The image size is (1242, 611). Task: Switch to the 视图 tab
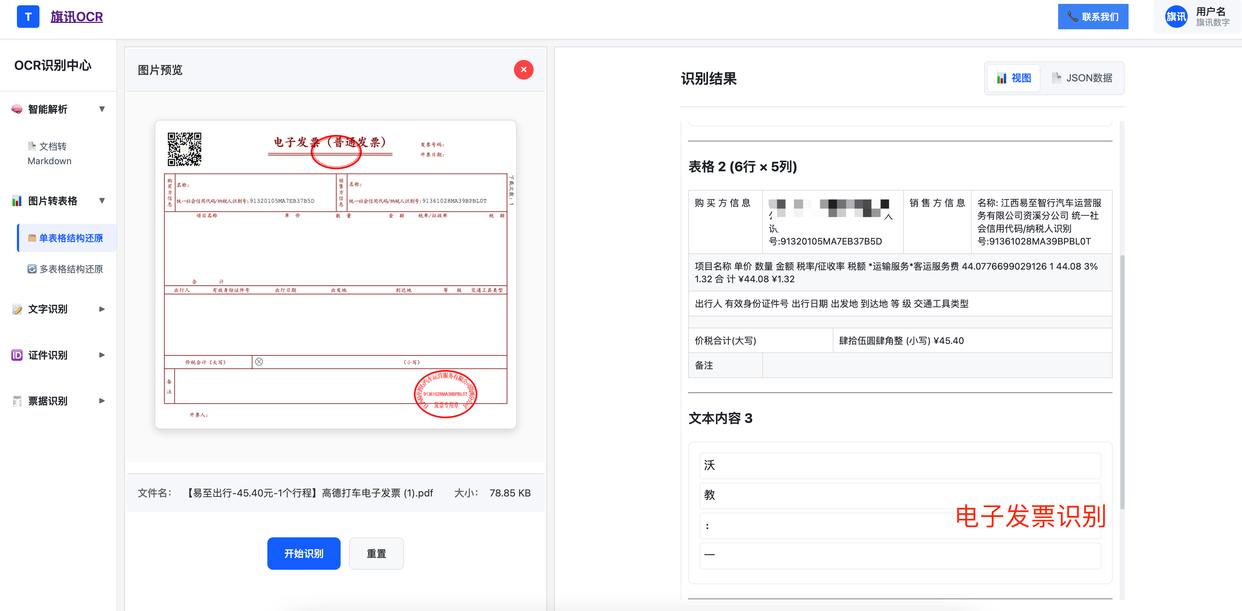pos(1014,78)
